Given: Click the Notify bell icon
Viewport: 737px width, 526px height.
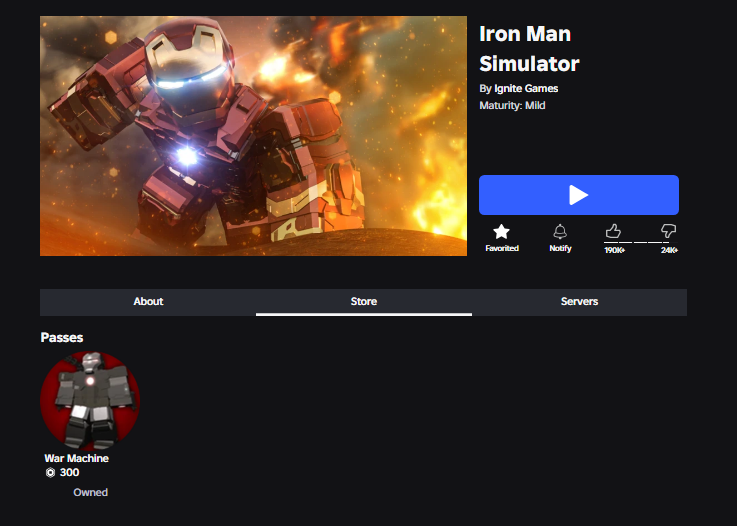Looking at the screenshot, I should [x=560, y=231].
